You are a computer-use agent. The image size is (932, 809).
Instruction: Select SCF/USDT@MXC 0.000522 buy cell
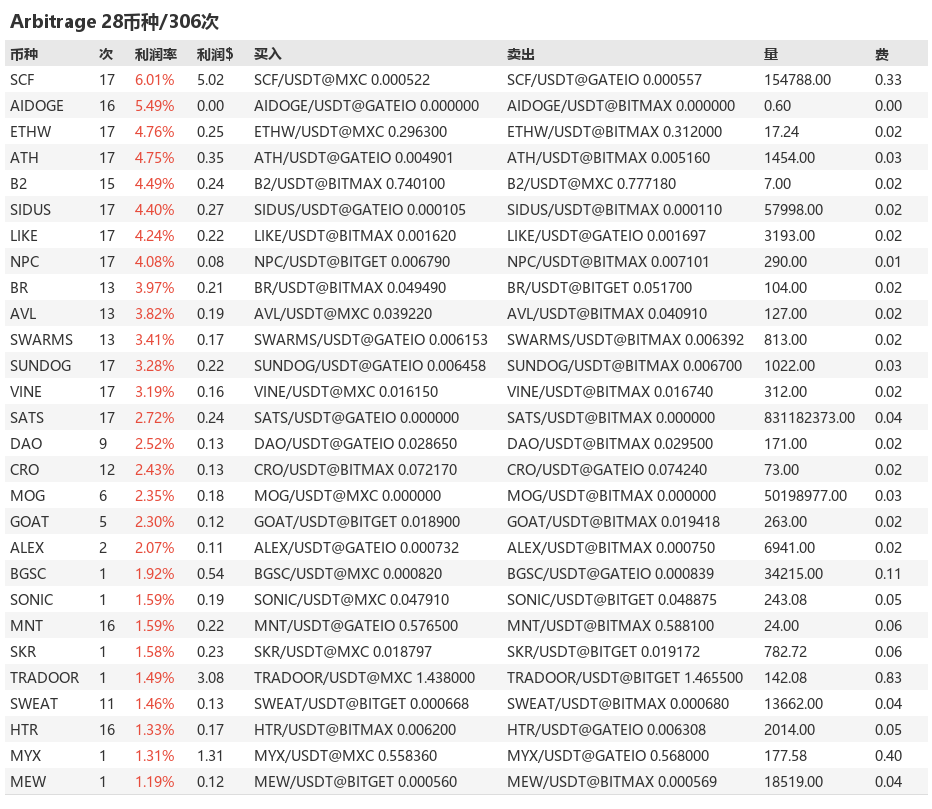coord(342,80)
